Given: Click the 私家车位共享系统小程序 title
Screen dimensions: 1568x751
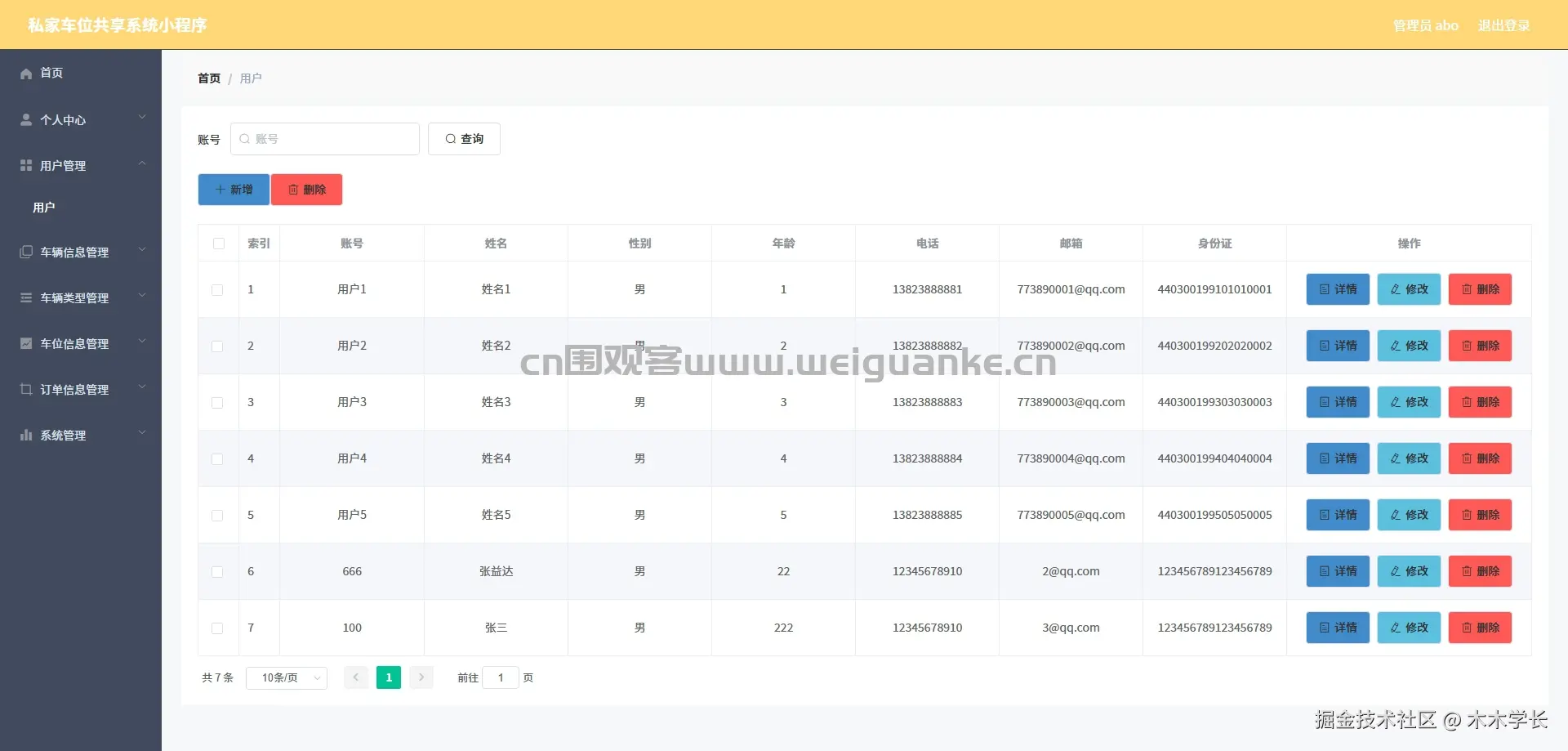Looking at the screenshot, I should click(x=117, y=25).
